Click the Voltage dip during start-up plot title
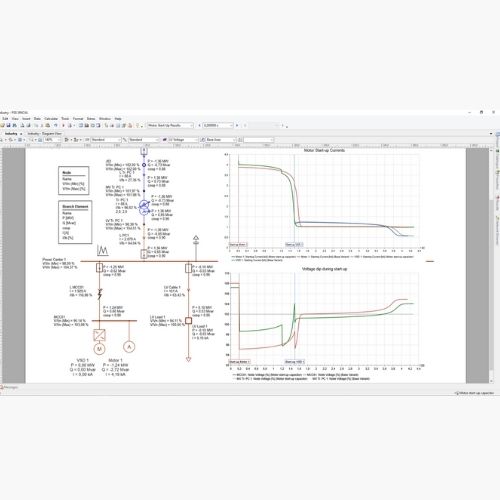The height and width of the screenshot is (500, 500). coord(324,269)
